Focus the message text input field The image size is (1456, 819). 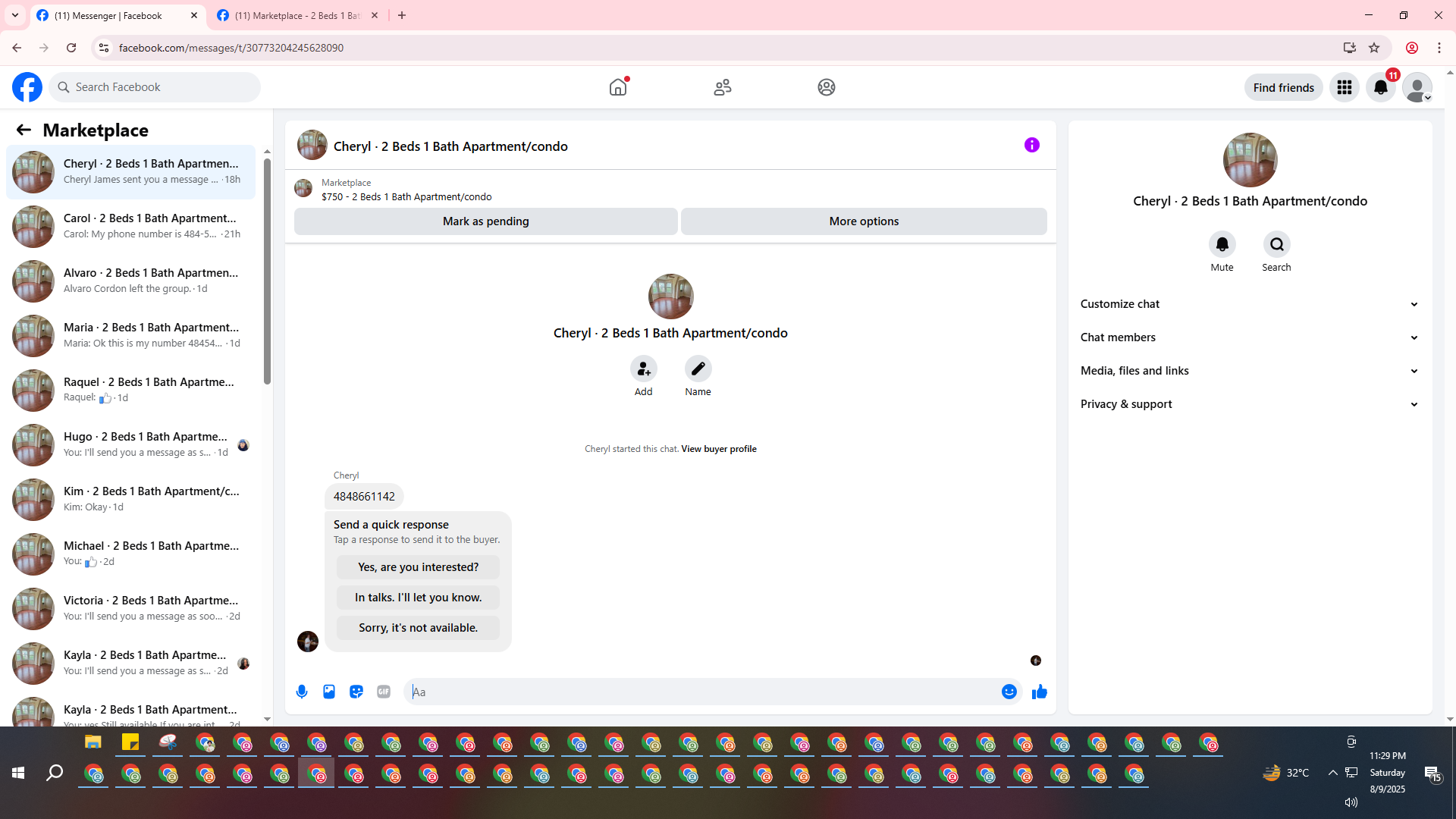pyautogui.click(x=705, y=692)
